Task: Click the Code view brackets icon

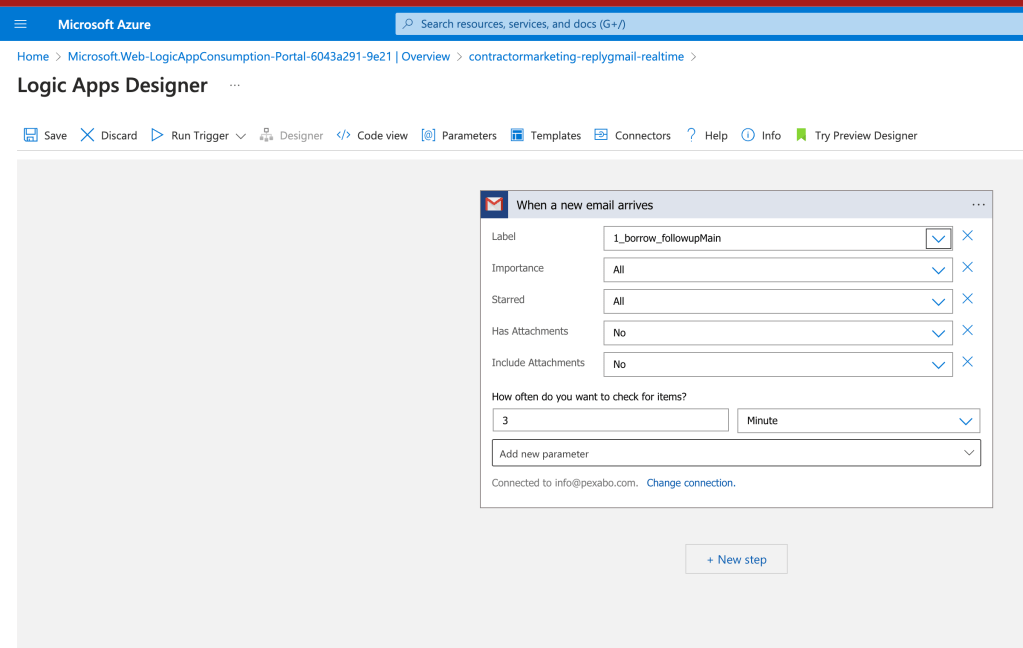Action: click(x=343, y=135)
